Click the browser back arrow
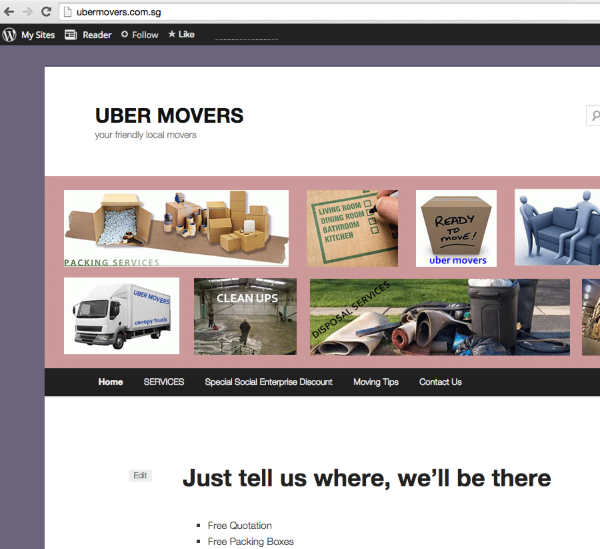The height and width of the screenshot is (549, 600). [9, 12]
